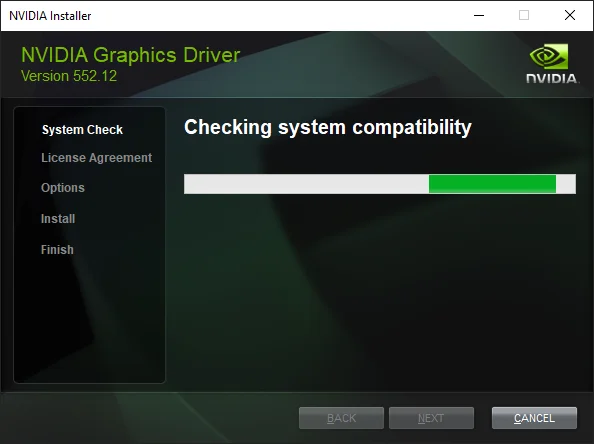The height and width of the screenshot is (444, 594).
Task: Click the empty part of progress bar
Action: pyautogui.click(x=306, y=184)
